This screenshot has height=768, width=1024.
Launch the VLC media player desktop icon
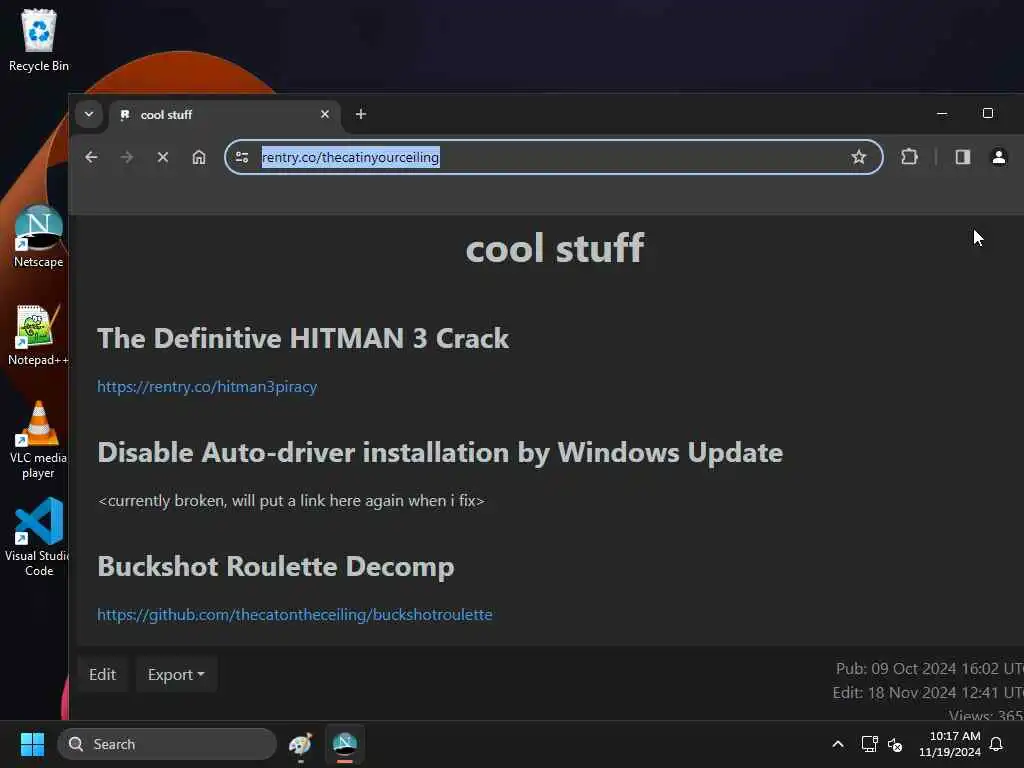click(38, 439)
